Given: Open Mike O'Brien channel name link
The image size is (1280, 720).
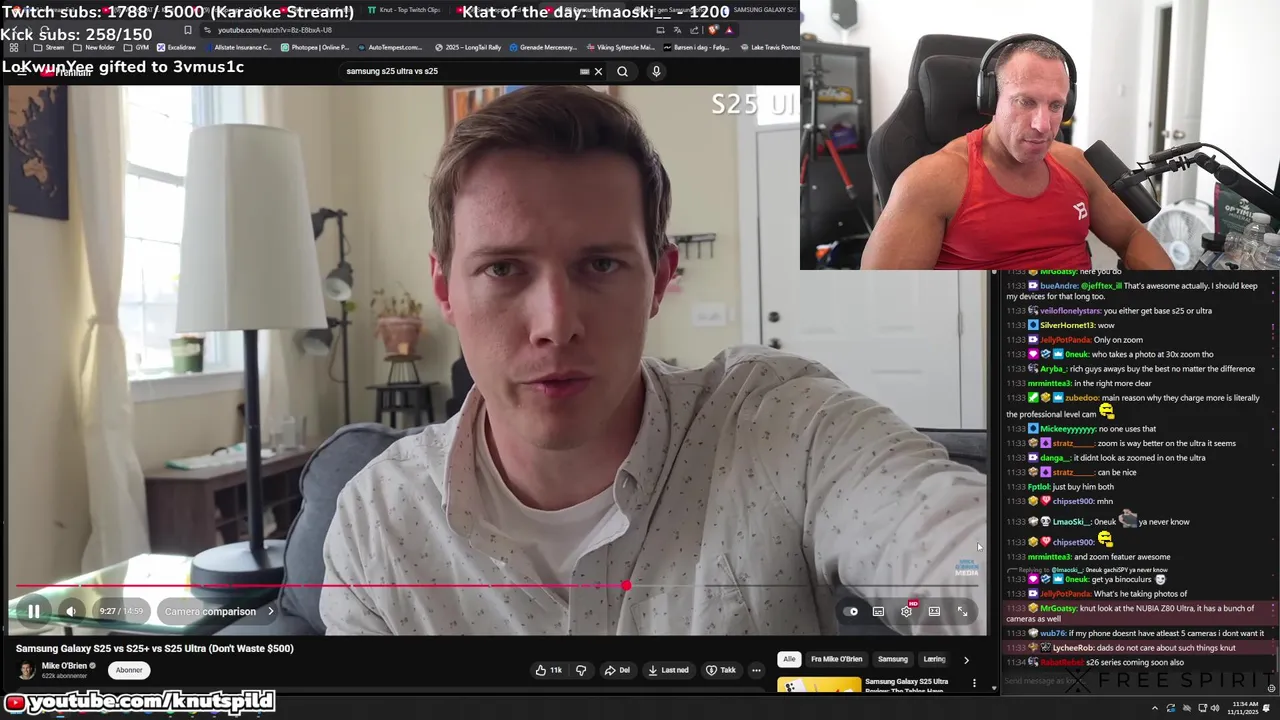Looking at the screenshot, I should 65,666.
